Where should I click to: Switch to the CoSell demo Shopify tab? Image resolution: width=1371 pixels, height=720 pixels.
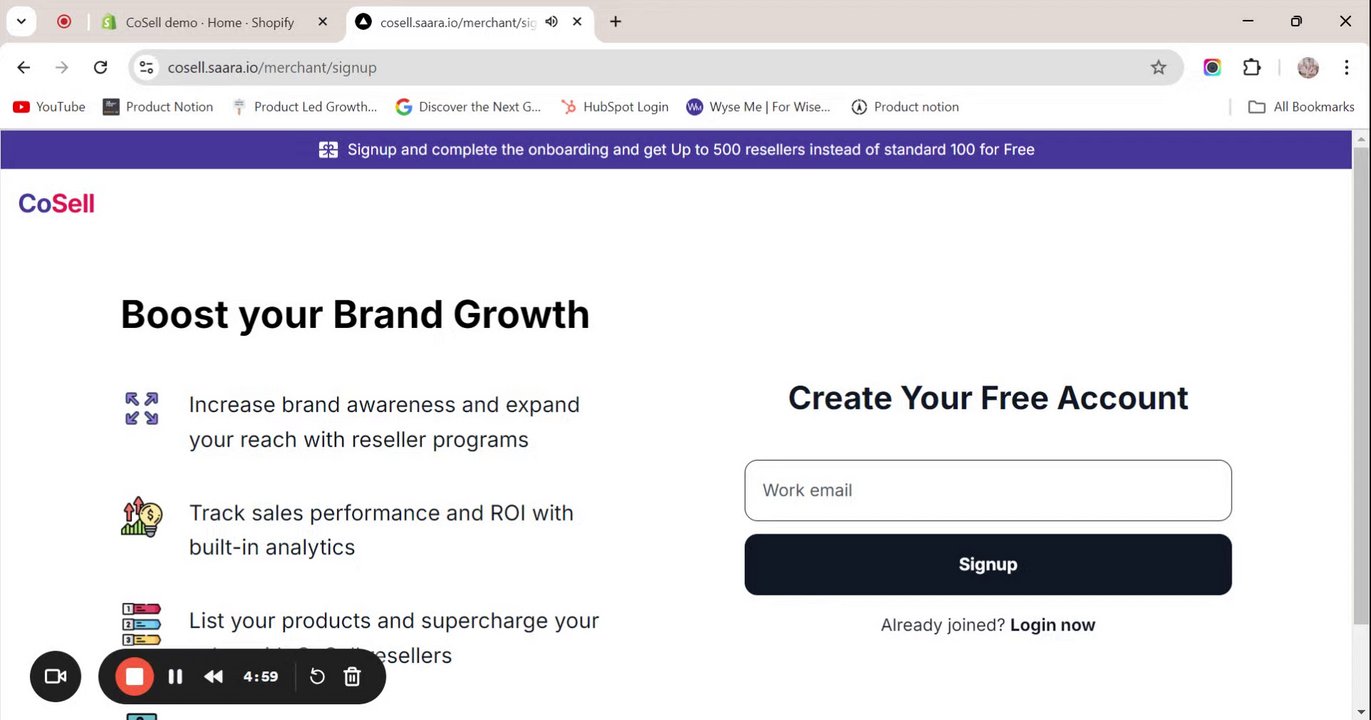tap(210, 22)
